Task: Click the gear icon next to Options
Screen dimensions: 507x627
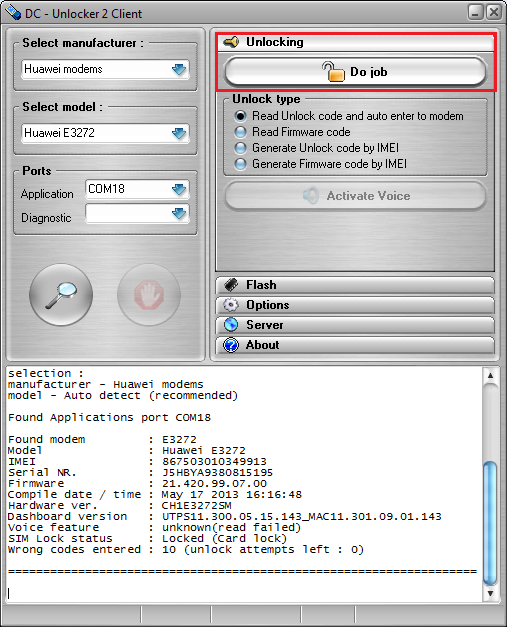Action: tap(231, 305)
